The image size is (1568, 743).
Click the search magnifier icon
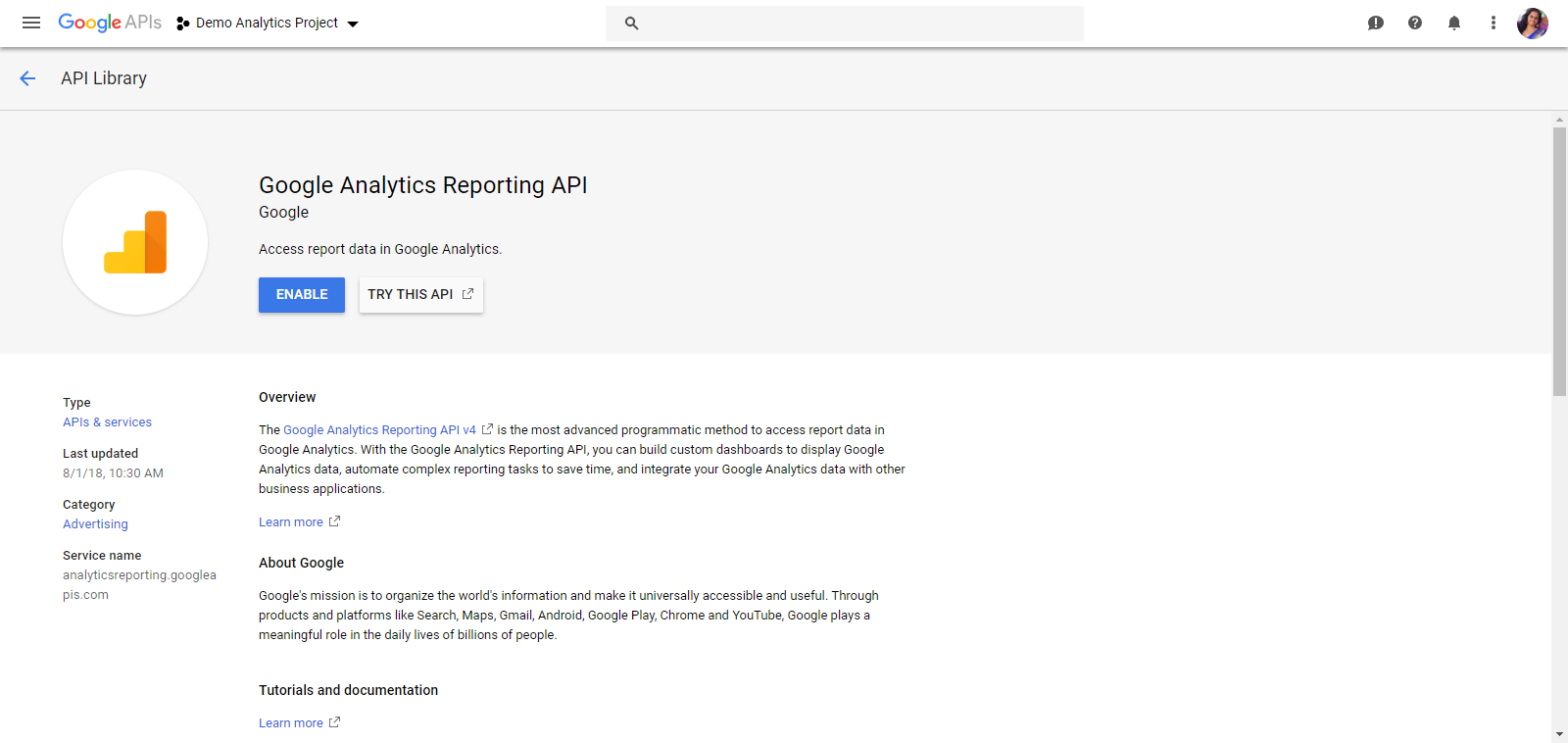pos(631,23)
